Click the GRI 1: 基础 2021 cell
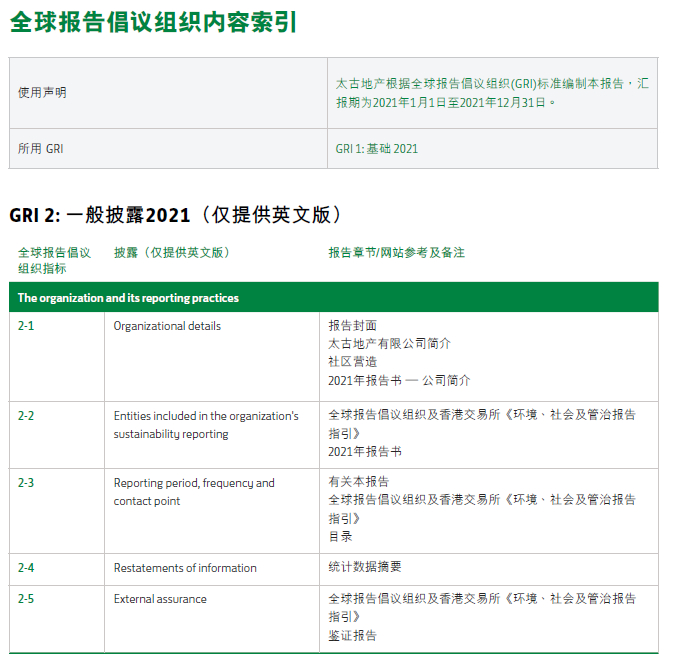This screenshot has width=673, height=654. 492,148
